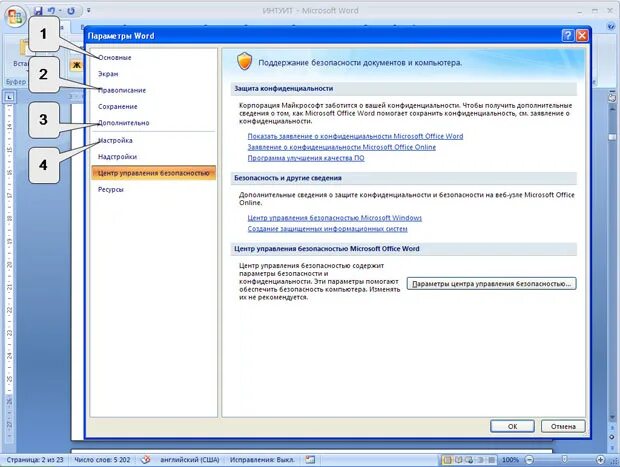The width and height of the screenshot is (620, 467).
Task: Switch to Web Layout view in status bar
Action: coord(469,460)
